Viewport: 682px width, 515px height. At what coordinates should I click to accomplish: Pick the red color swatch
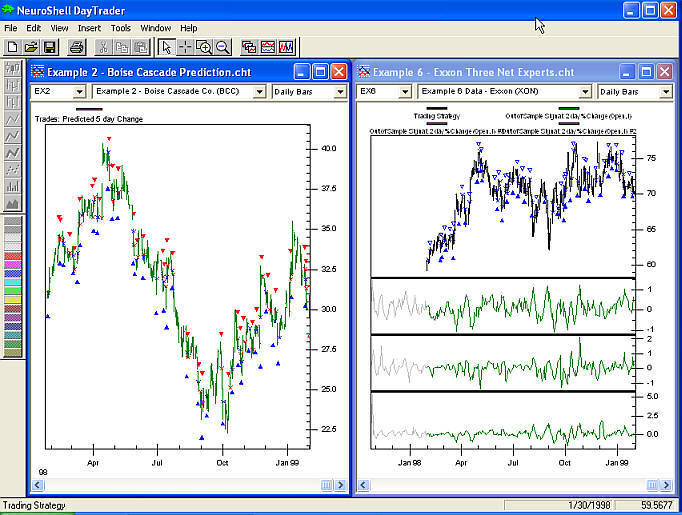13,256
